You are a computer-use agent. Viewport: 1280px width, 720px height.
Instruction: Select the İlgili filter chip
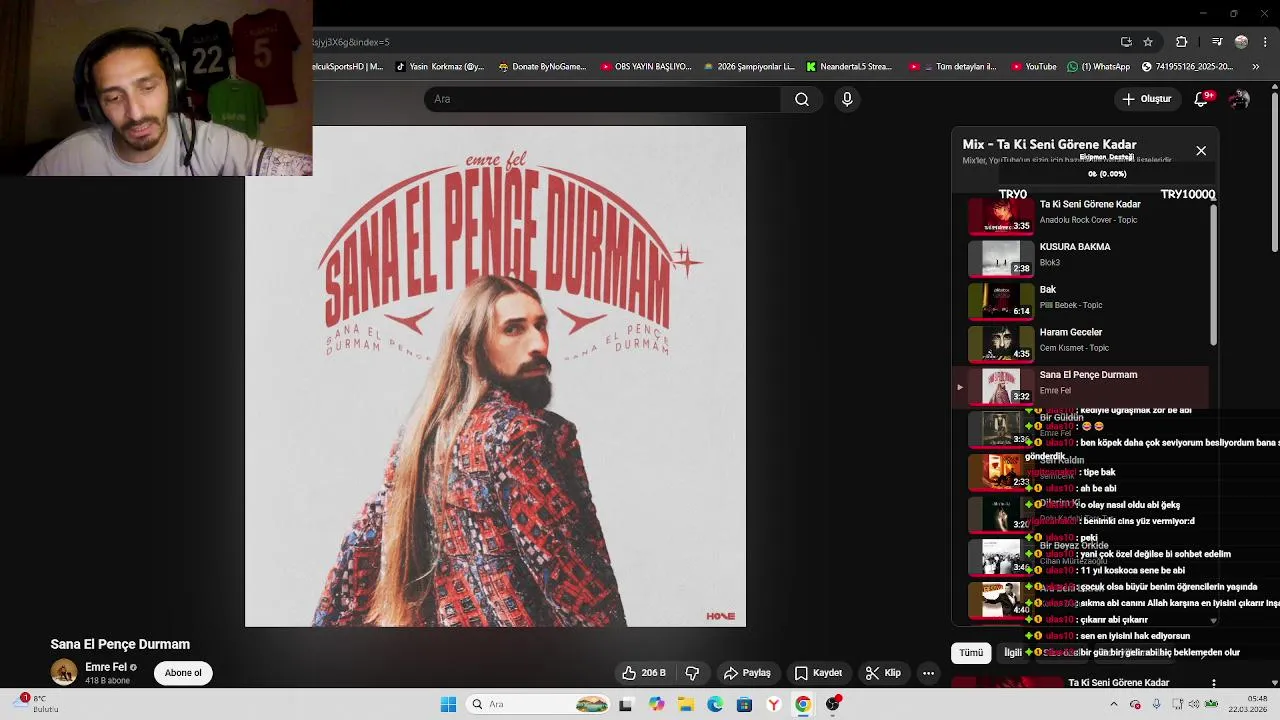coord(1013,653)
